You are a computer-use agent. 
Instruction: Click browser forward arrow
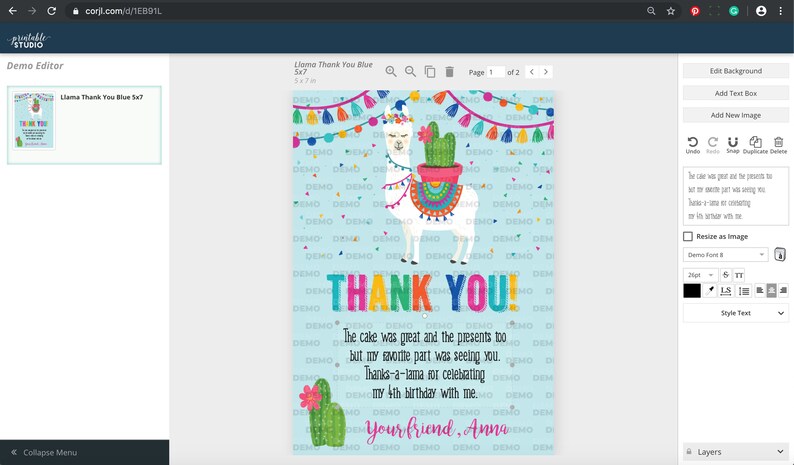click(32, 11)
